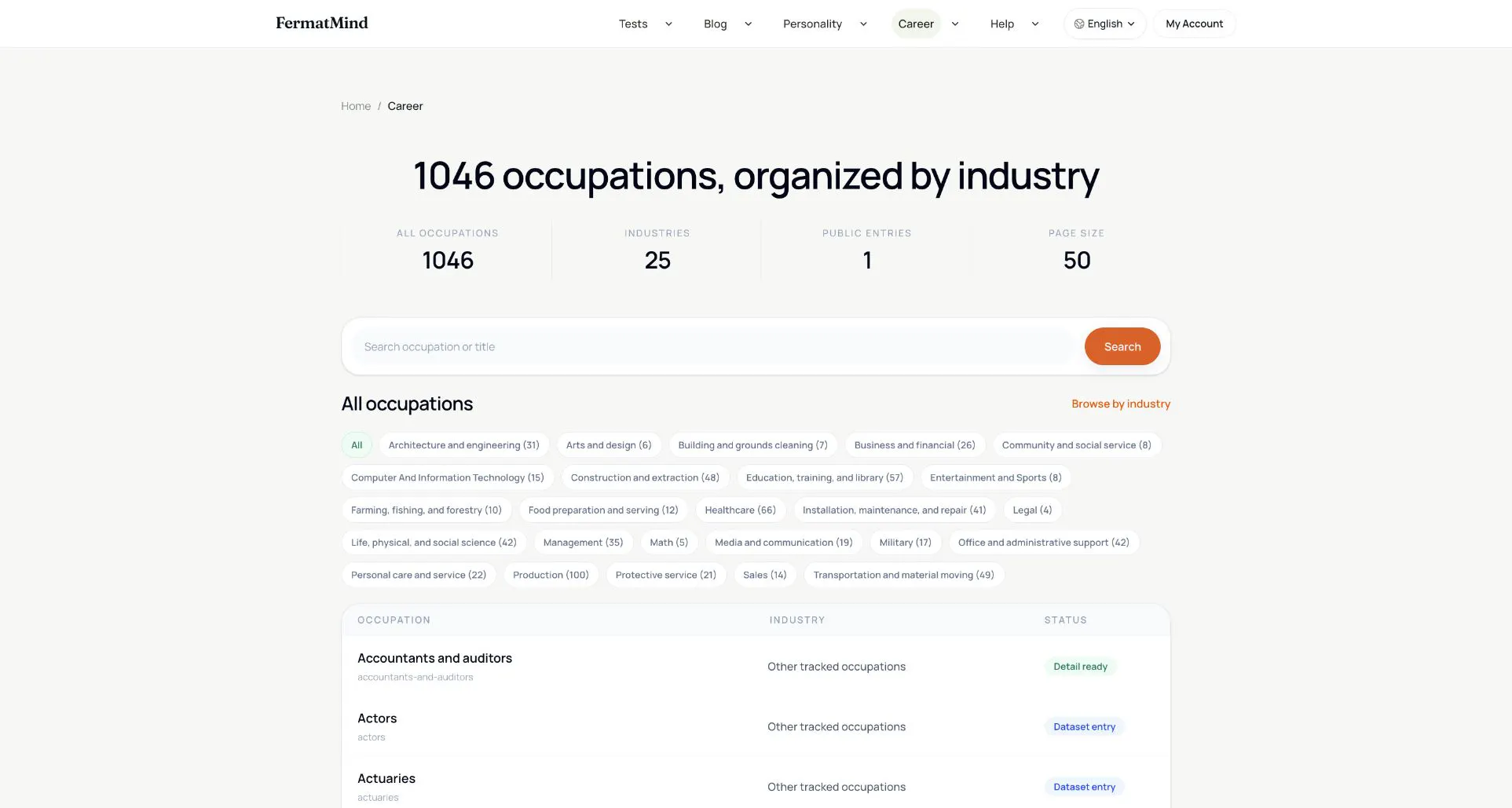Filter by Community and social service (8)
This screenshot has width=1512, height=808.
(x=1076, y=445)
